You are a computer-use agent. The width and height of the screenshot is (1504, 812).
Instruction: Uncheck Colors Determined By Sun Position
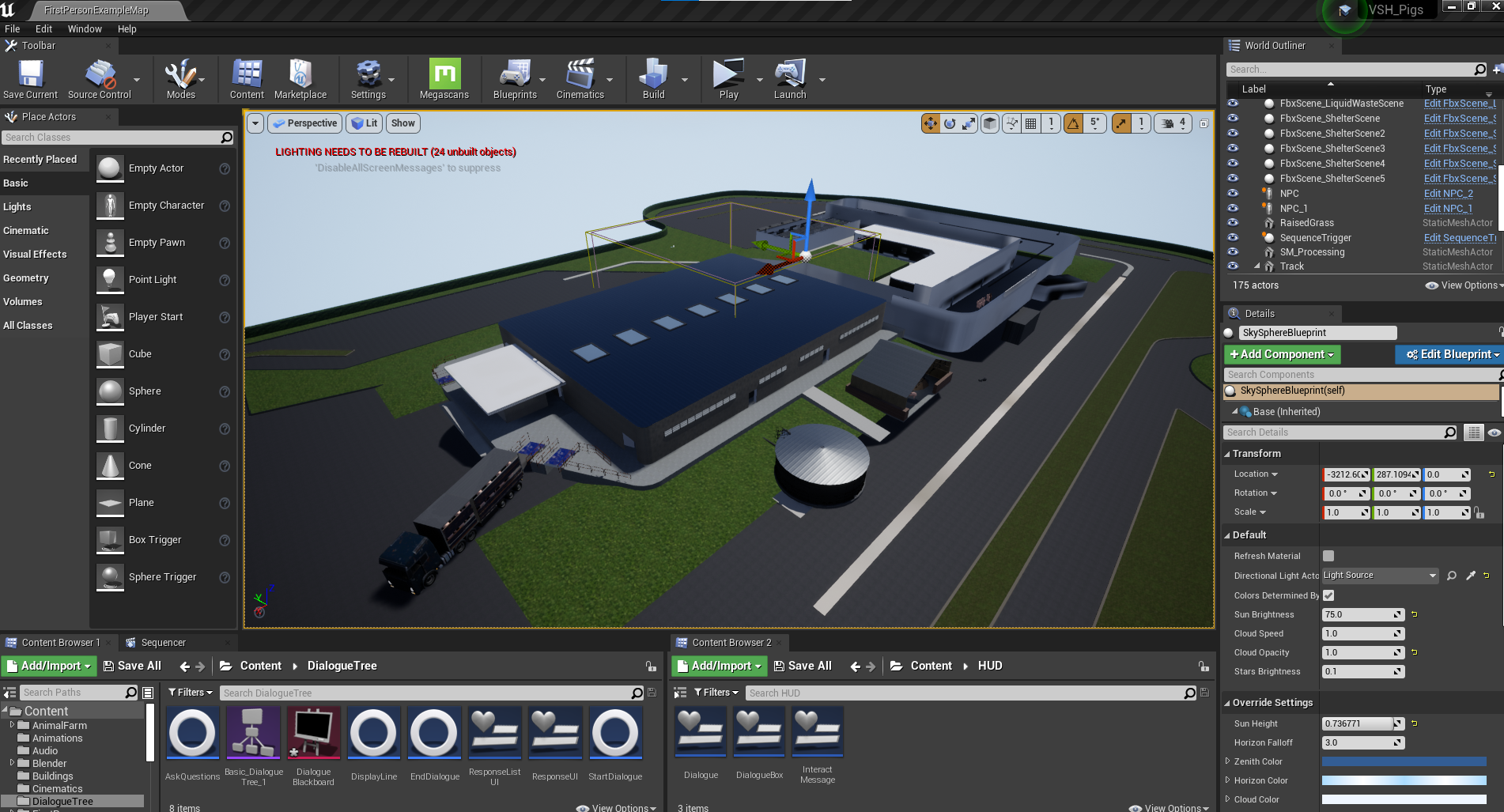(x=1328, y=595)
